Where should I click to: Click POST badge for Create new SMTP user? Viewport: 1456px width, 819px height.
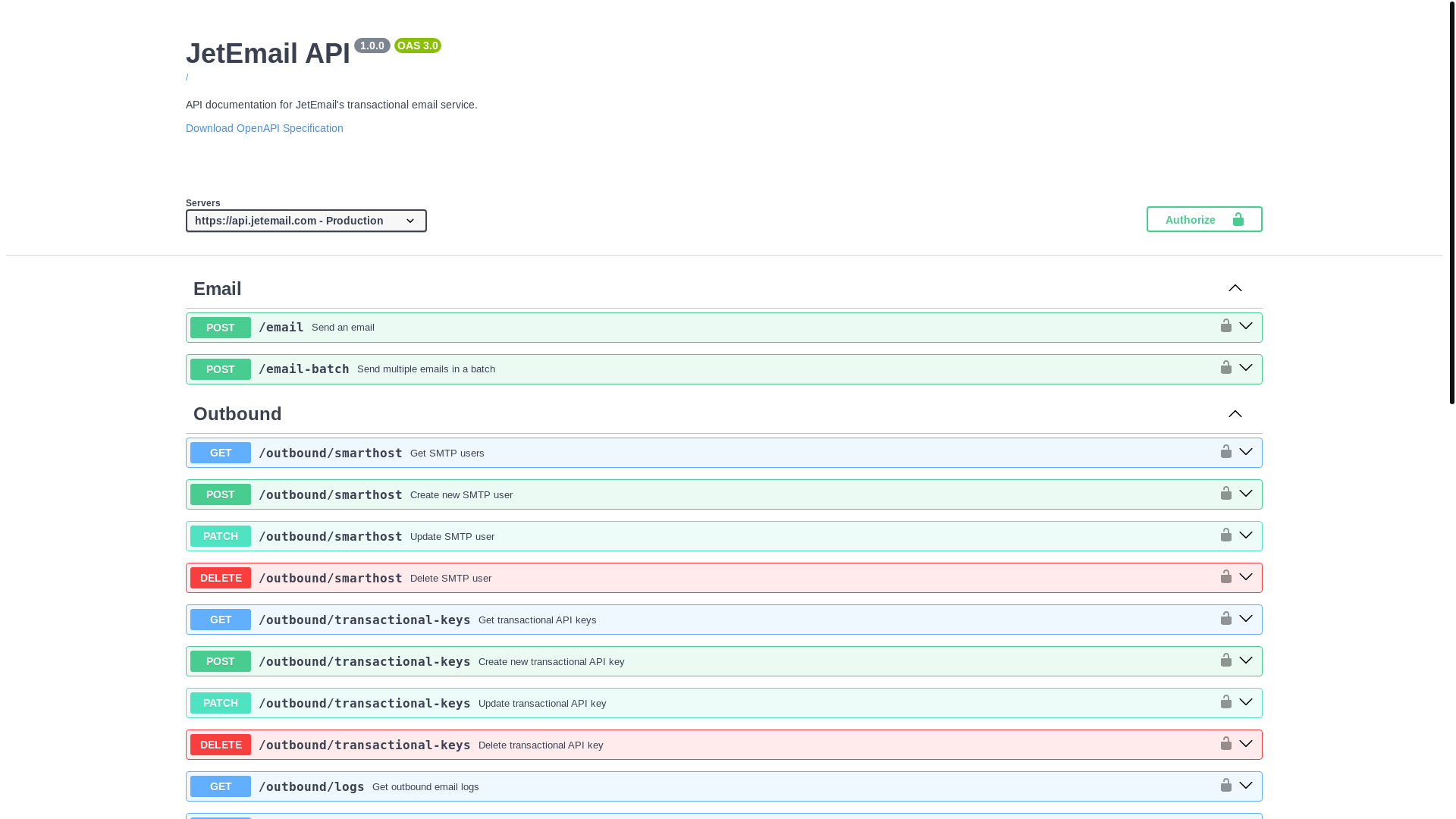[x=221, y=494]
